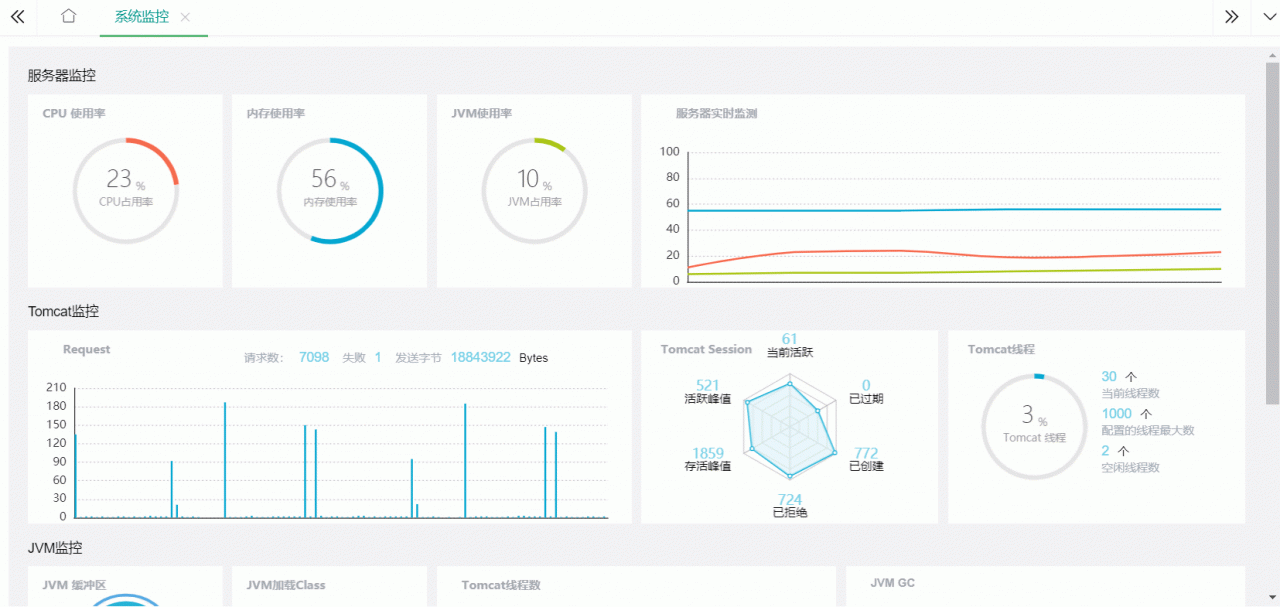Click the Tomcat线程 panel title
The width and height of the screenshot is (1280, 607).
pos(1001,350)
